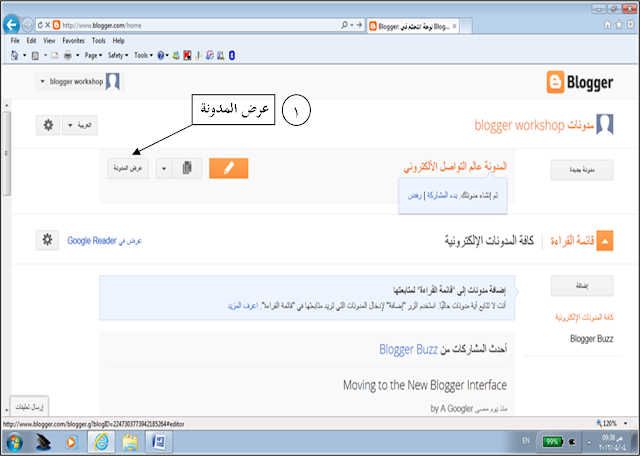This screenshot has height=456, width=640.
Task: Click the Bluetooth icon in command bar
Action: click(x=231, y=55)
